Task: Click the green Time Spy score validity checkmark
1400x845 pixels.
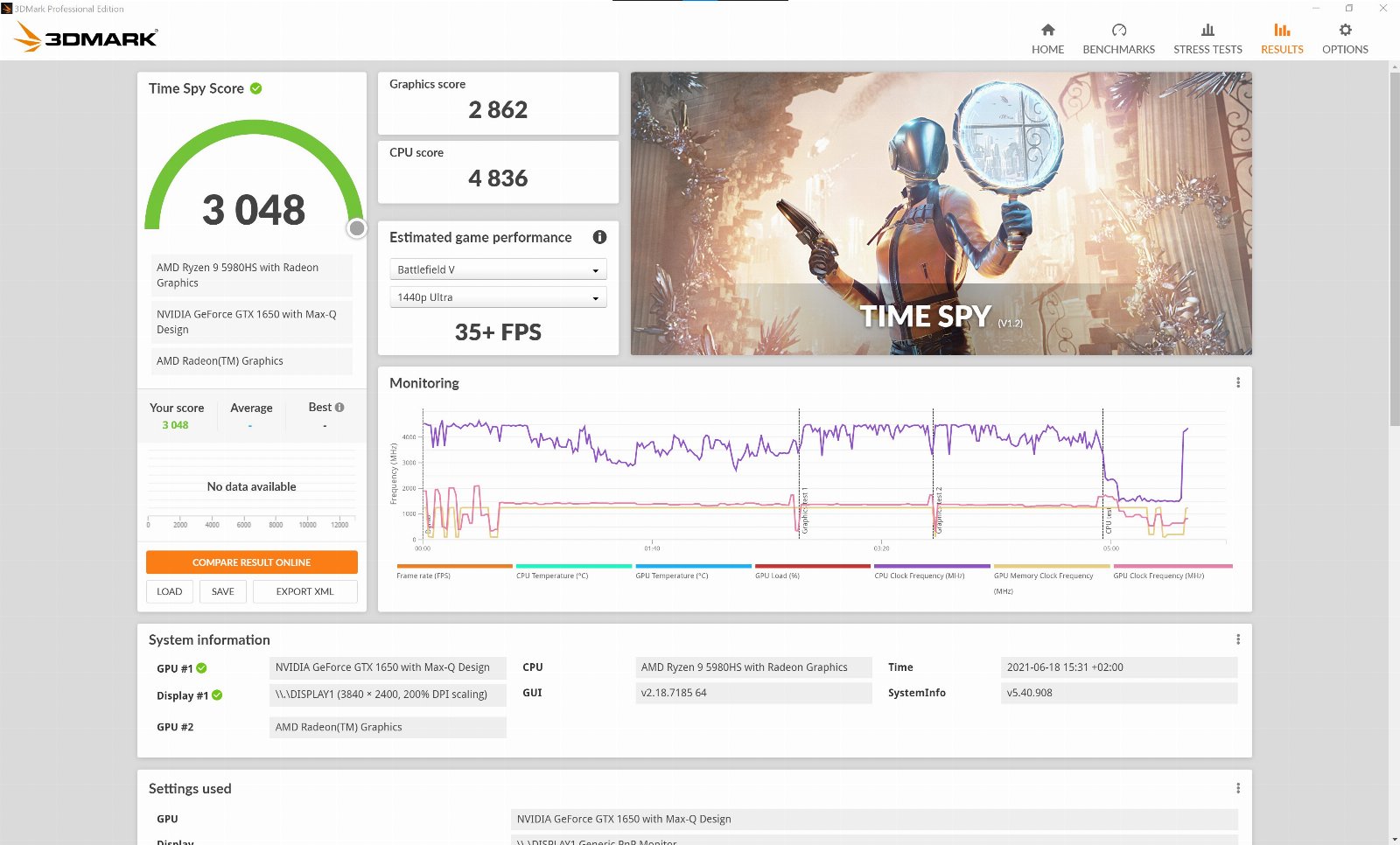Action: [256, 88]
